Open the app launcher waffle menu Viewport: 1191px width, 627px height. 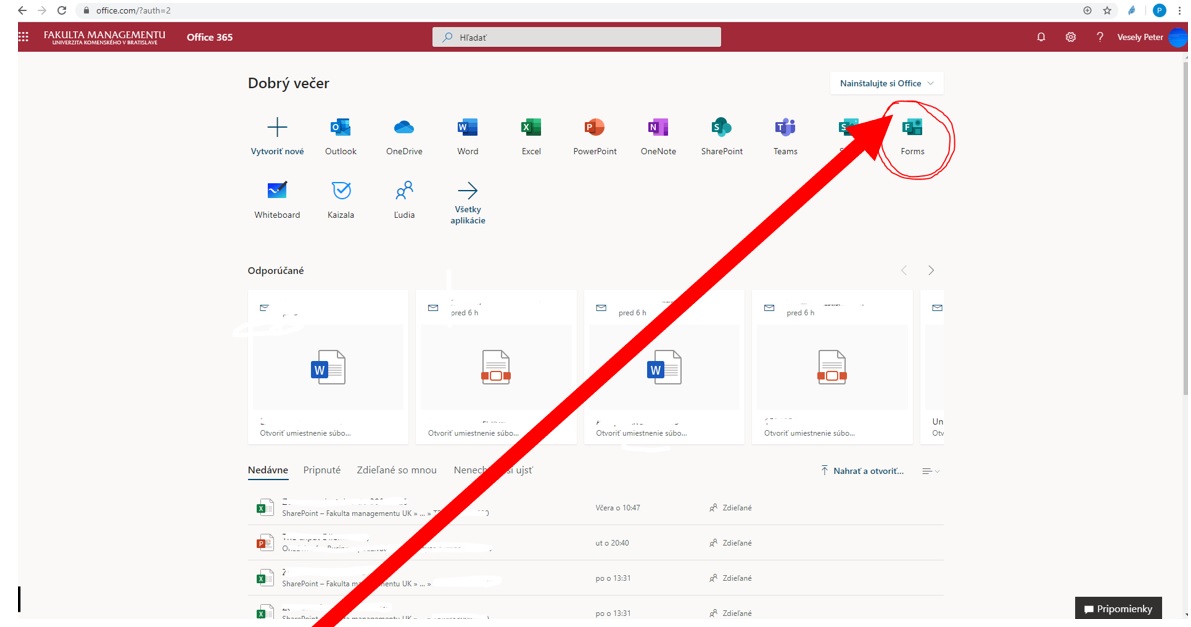point(24,37)
